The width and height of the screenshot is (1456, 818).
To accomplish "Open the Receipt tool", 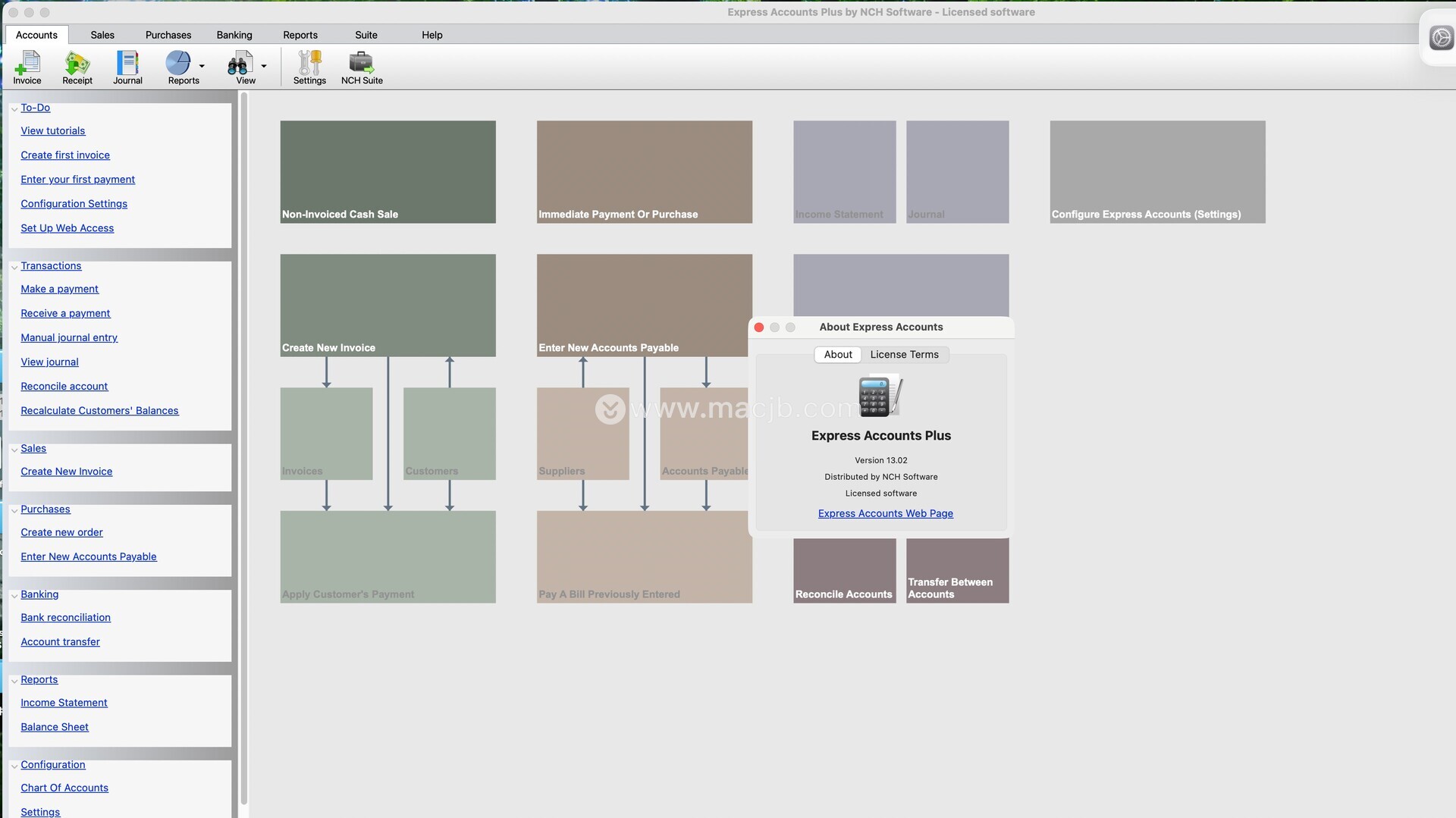I will pyautogui.click(x=77, y=64).
